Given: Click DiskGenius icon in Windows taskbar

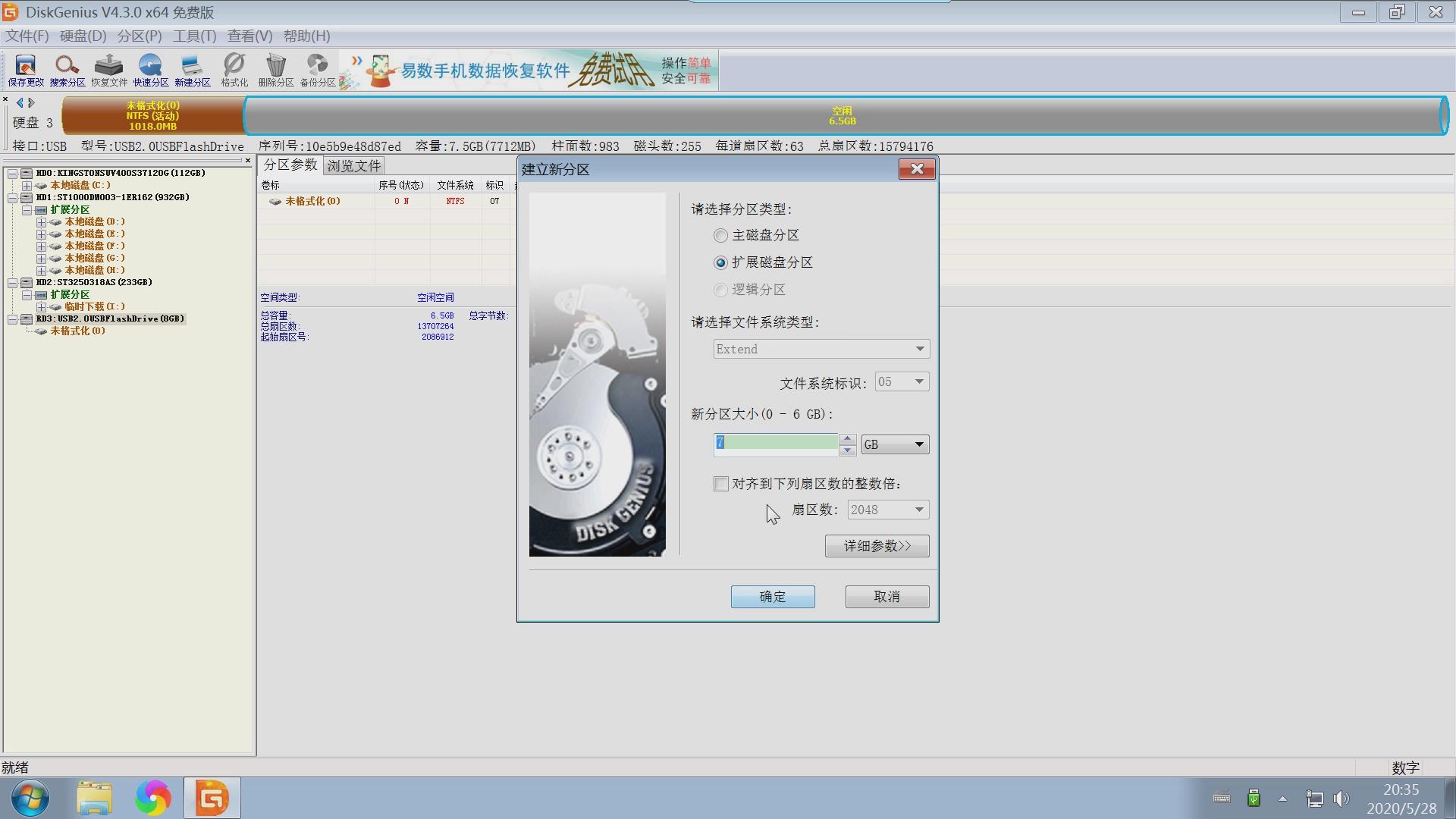Looking at the screenshot, I should coord(212,798).
